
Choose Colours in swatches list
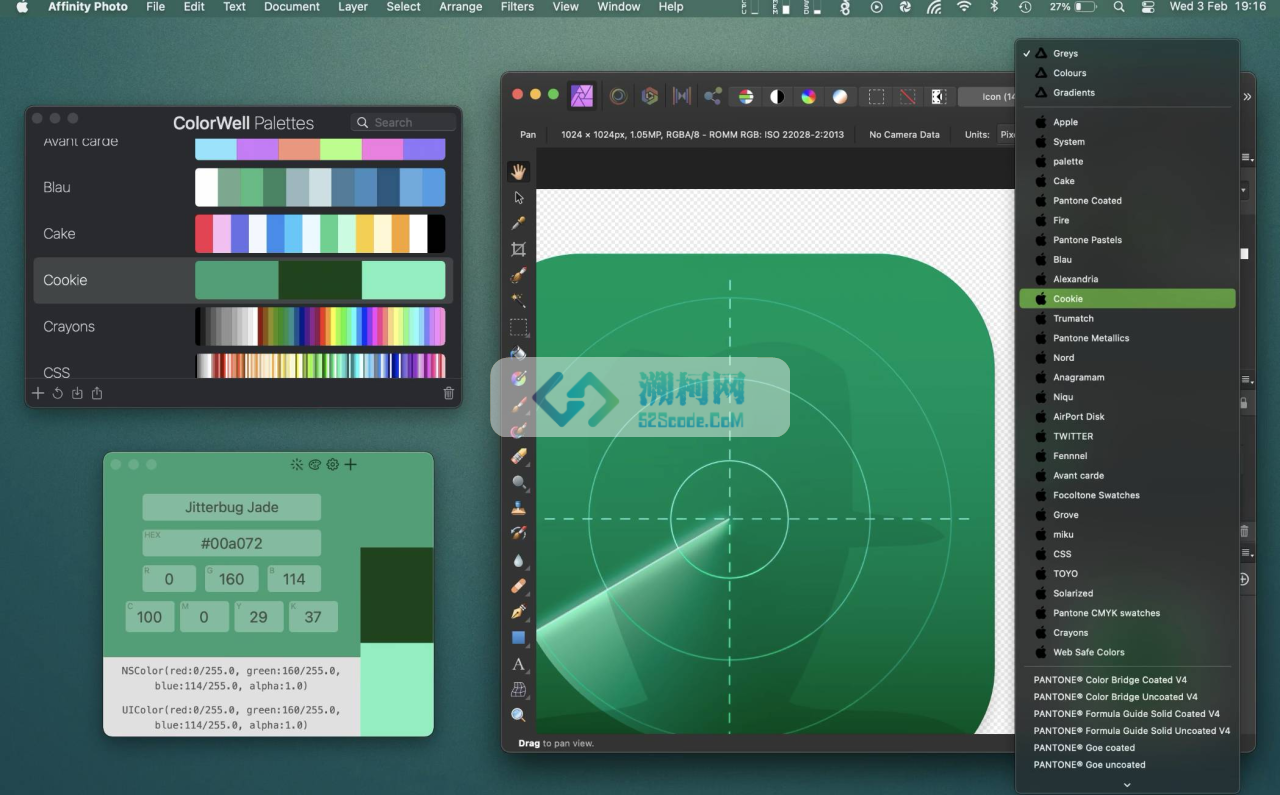pyautogui.click(x=1127, y=73)
